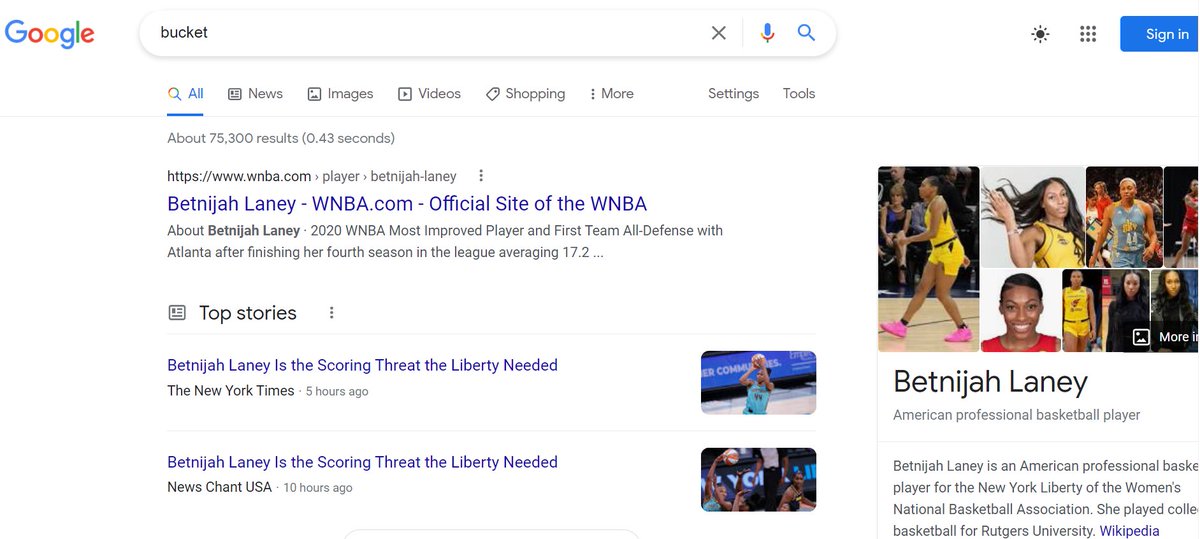
Task: Open News Chant USA Laney story link
Action: coord(362,462)
